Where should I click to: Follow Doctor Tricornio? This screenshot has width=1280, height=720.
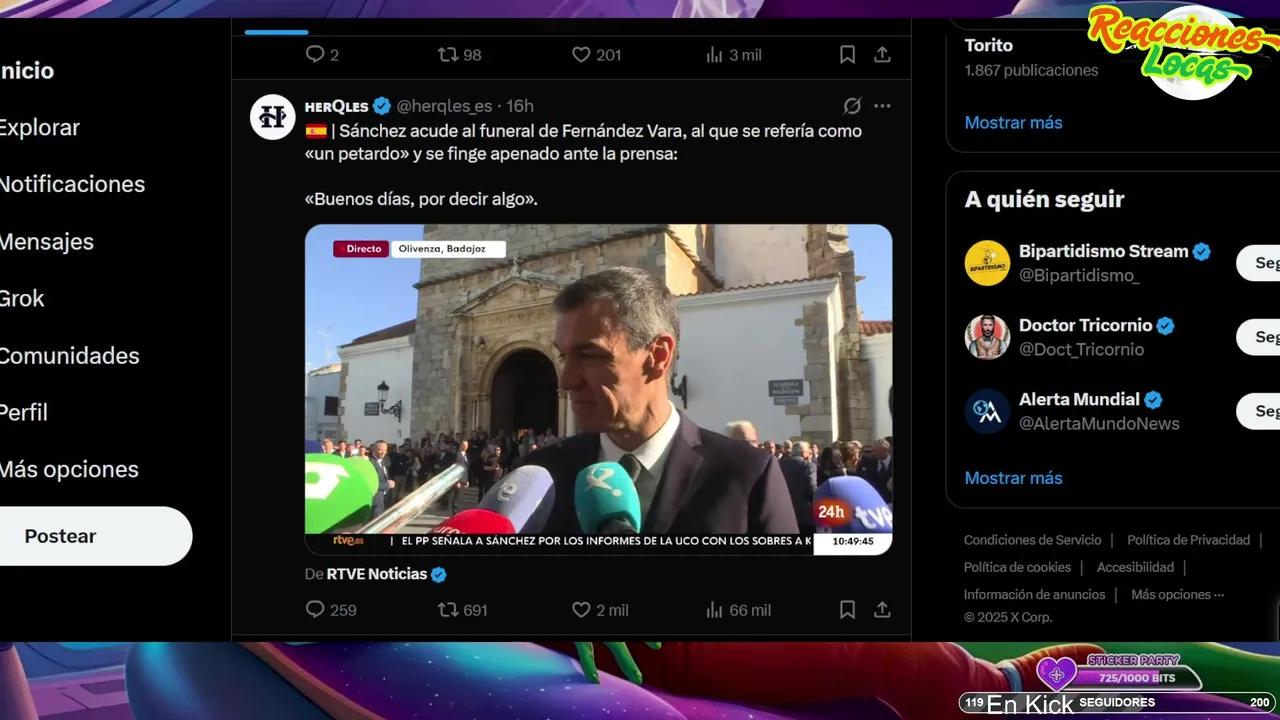pyautogui.click(x=1260, y=337)
